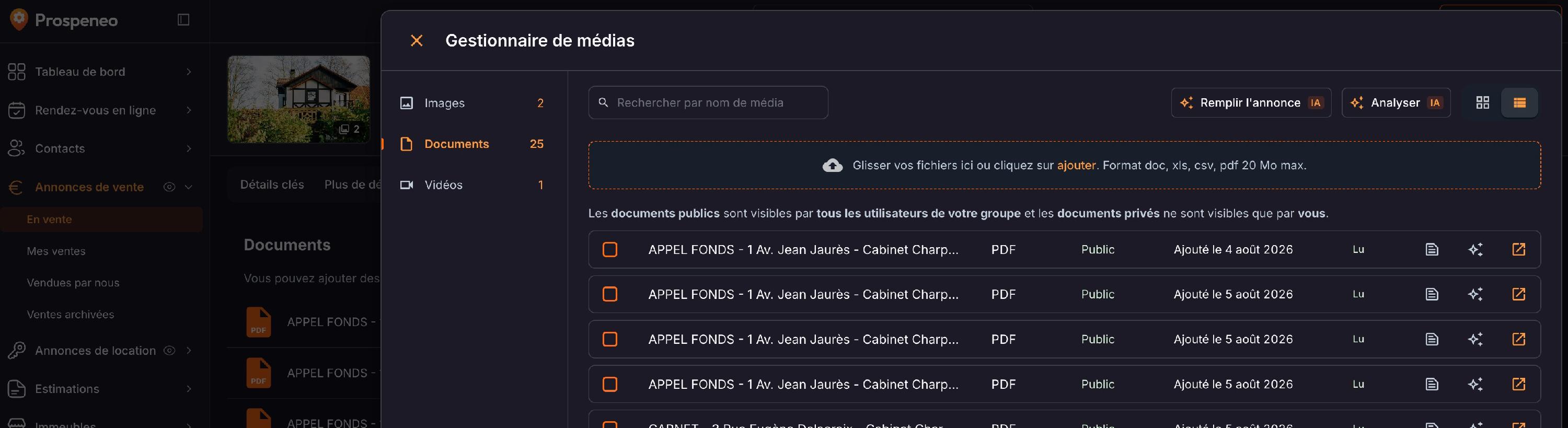Select Ventes archivées in the sidebar
This screenshot has width=1568, height=428.
point(71,315)
